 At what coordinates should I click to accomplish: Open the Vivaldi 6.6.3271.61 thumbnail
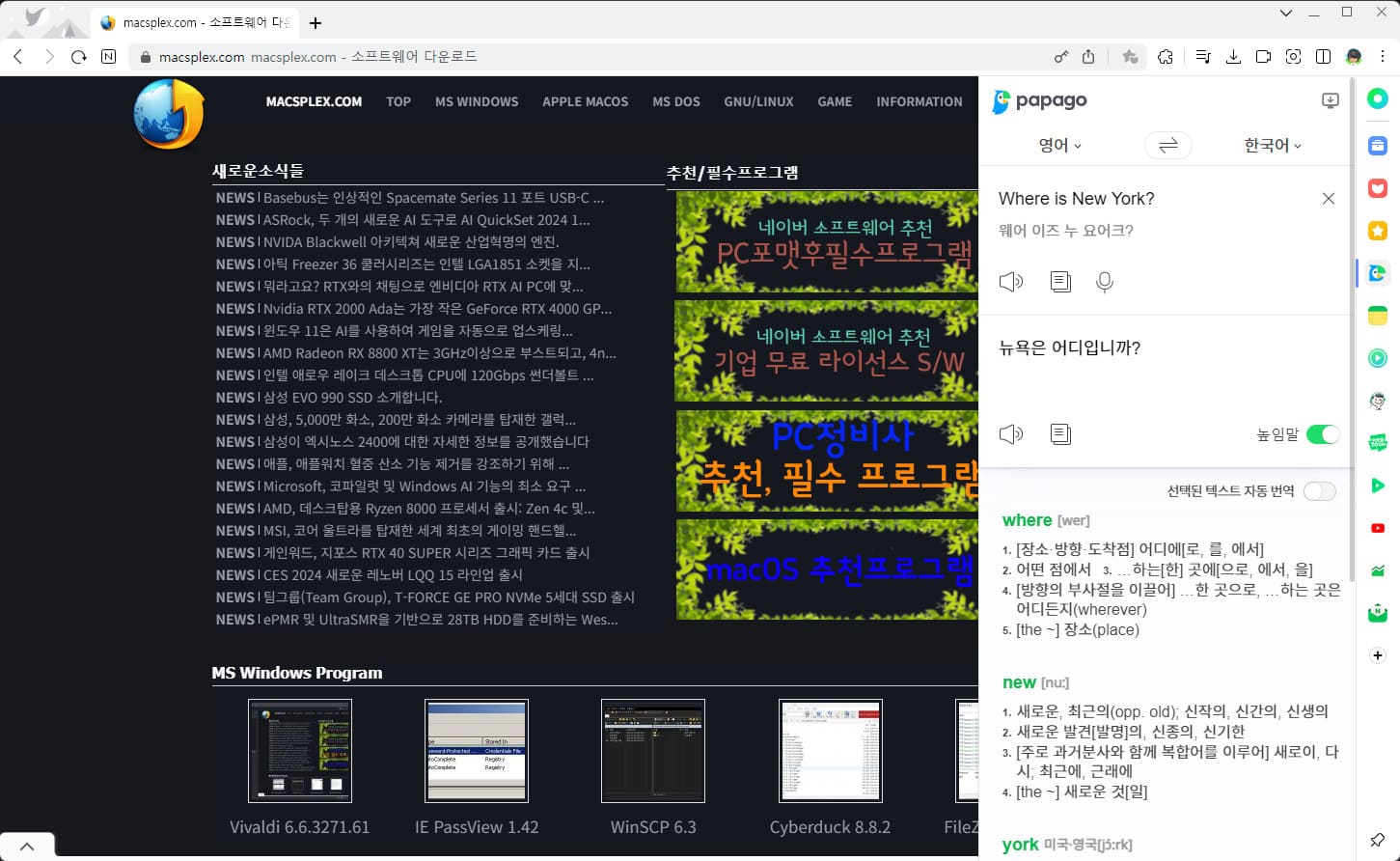pos(300,751)
